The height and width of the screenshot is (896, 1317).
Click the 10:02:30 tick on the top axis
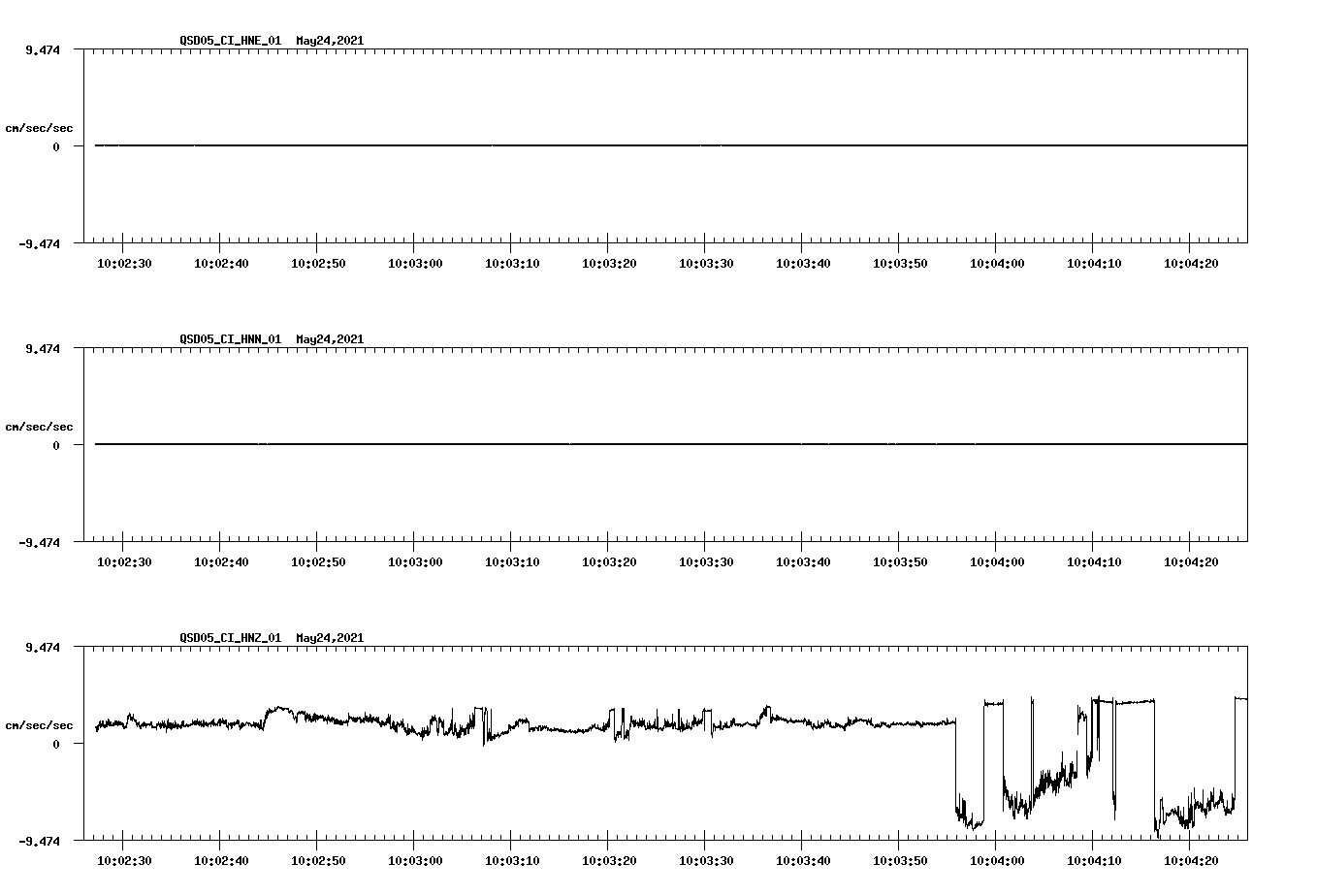(122, 261)
